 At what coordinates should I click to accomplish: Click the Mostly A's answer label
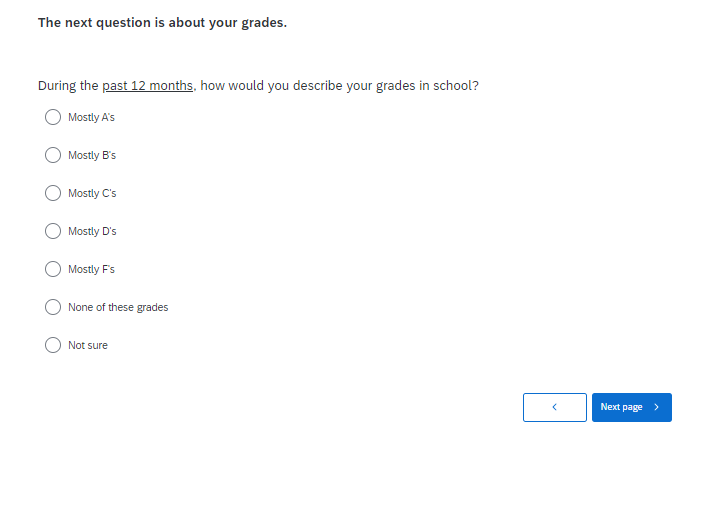click(91, 117)
